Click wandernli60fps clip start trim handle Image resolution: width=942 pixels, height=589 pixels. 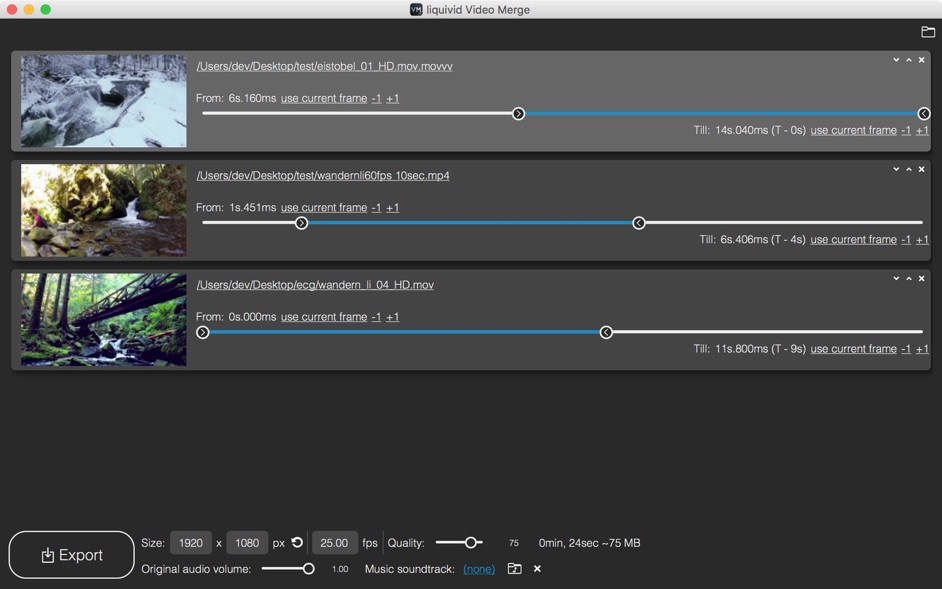(x=302, y=223)
